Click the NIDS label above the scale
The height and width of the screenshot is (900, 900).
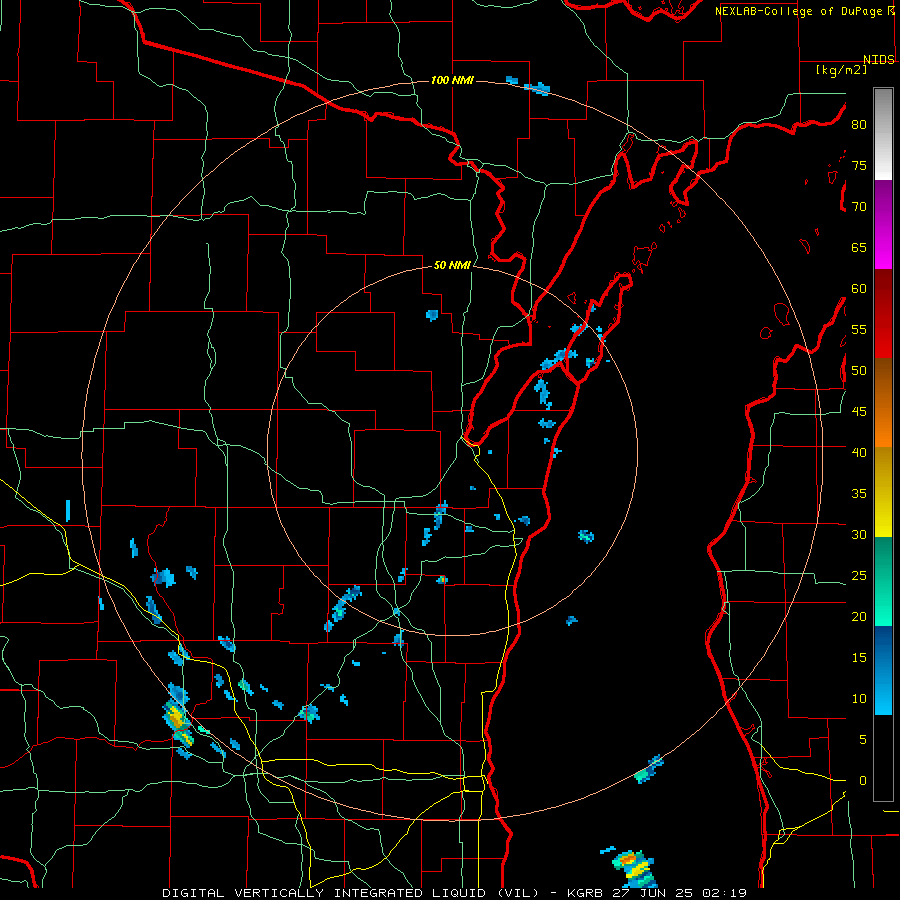879,60
